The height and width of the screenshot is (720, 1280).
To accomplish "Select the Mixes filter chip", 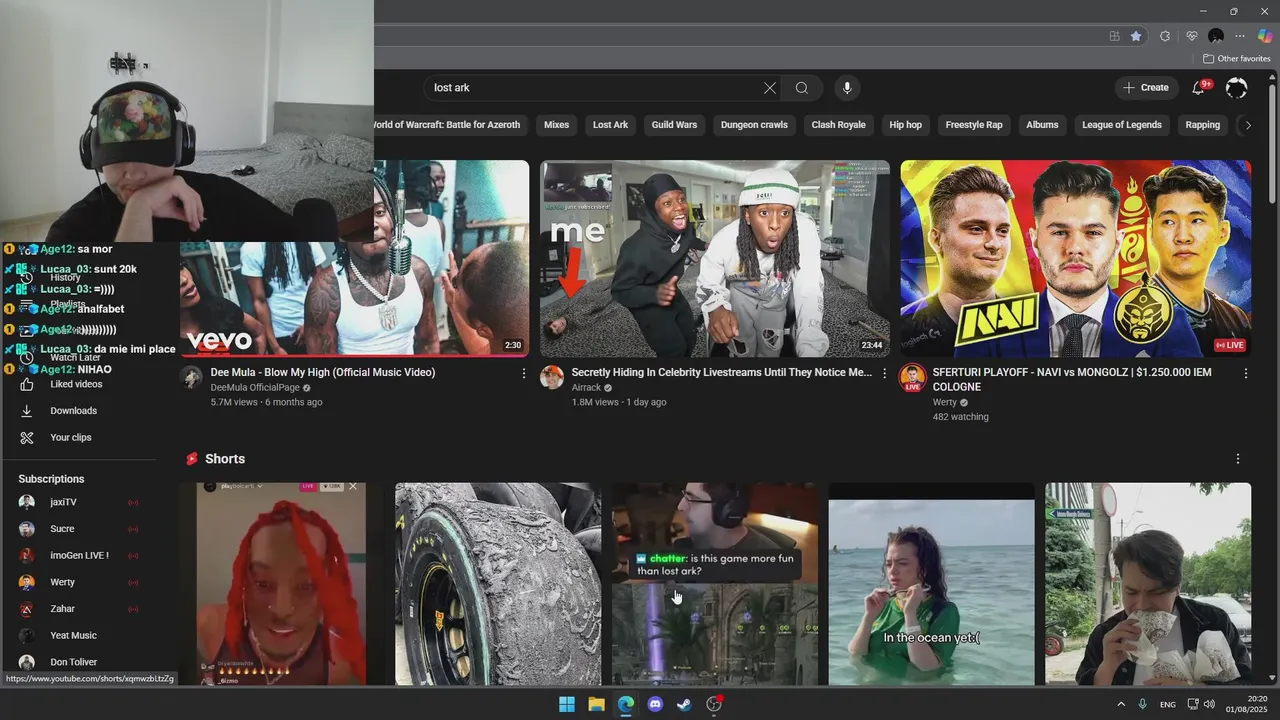I will point(557,125).
